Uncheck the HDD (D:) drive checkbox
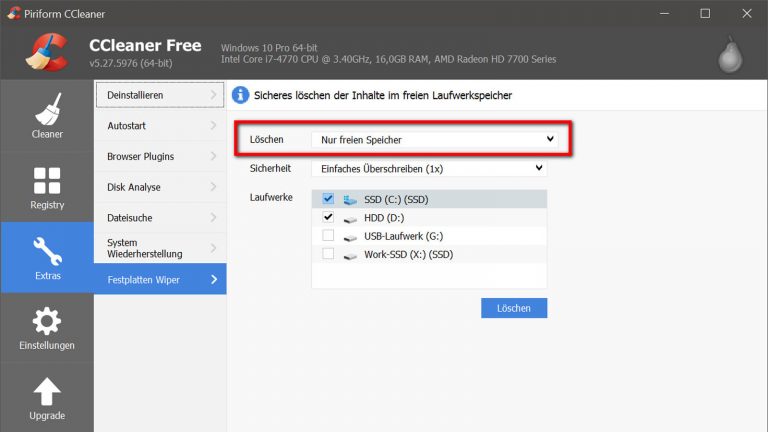The width and height of the screenshot is (768, 432). click(328, 217)
